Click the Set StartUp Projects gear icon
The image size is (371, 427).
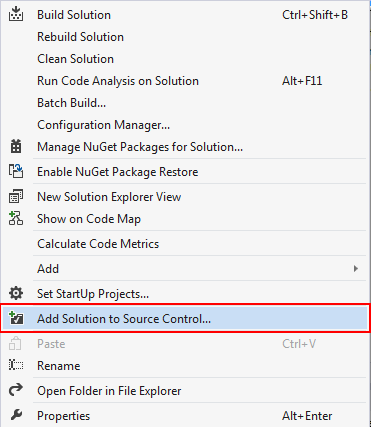tap(16, 294)
